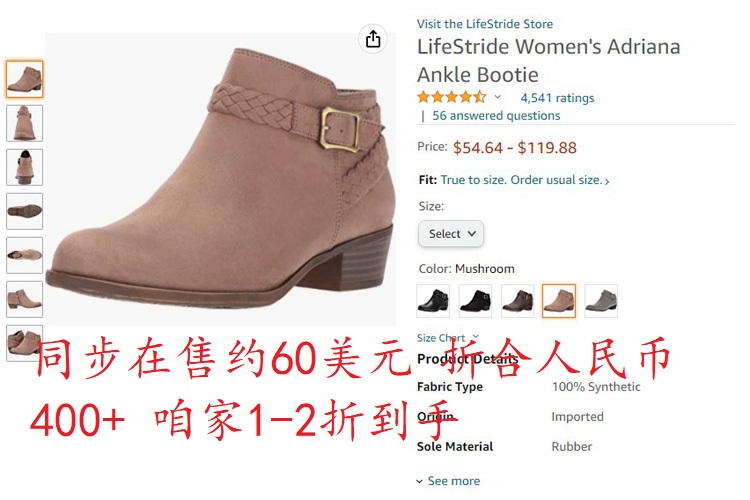Visit the LifeStride Store link
Viewport: 750px width, 500px height.
point(485,24)
